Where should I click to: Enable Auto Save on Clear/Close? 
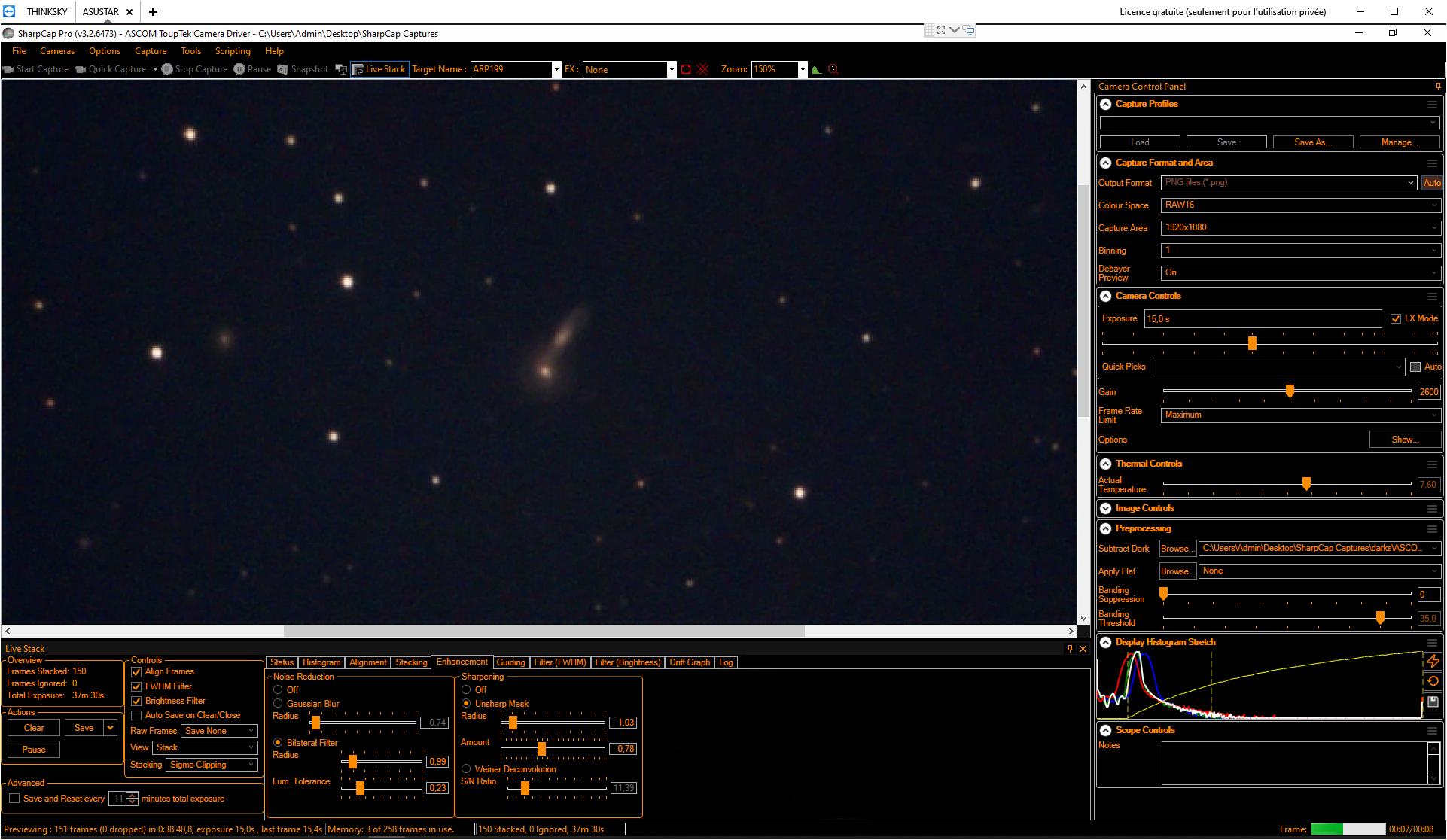(136, 715)
